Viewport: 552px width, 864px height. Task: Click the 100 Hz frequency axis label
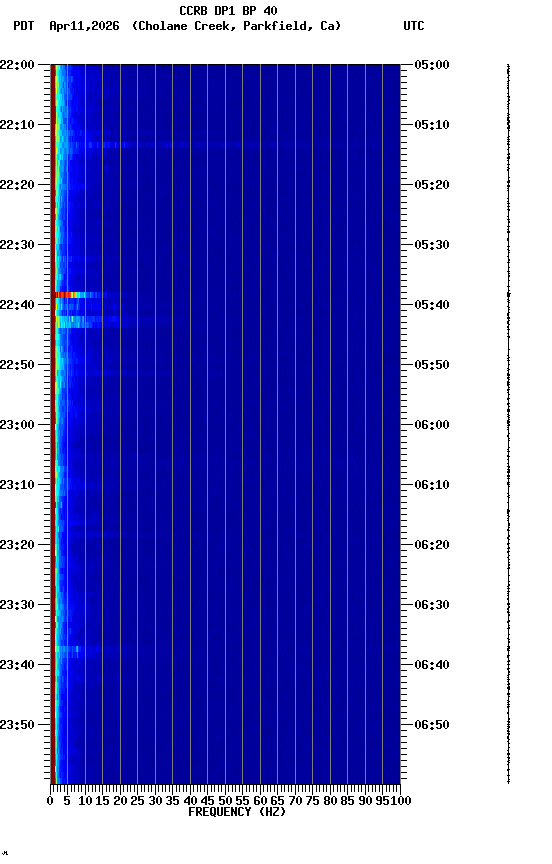(x=402, y=801)
